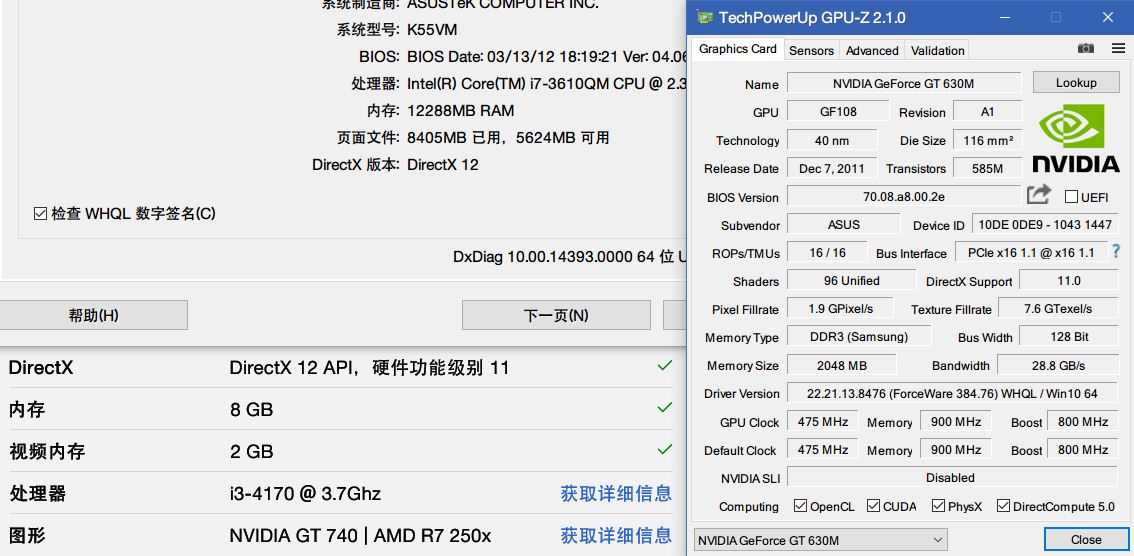
Task: Toggle the OpenCL checkbox
Action: click(800, 505)
